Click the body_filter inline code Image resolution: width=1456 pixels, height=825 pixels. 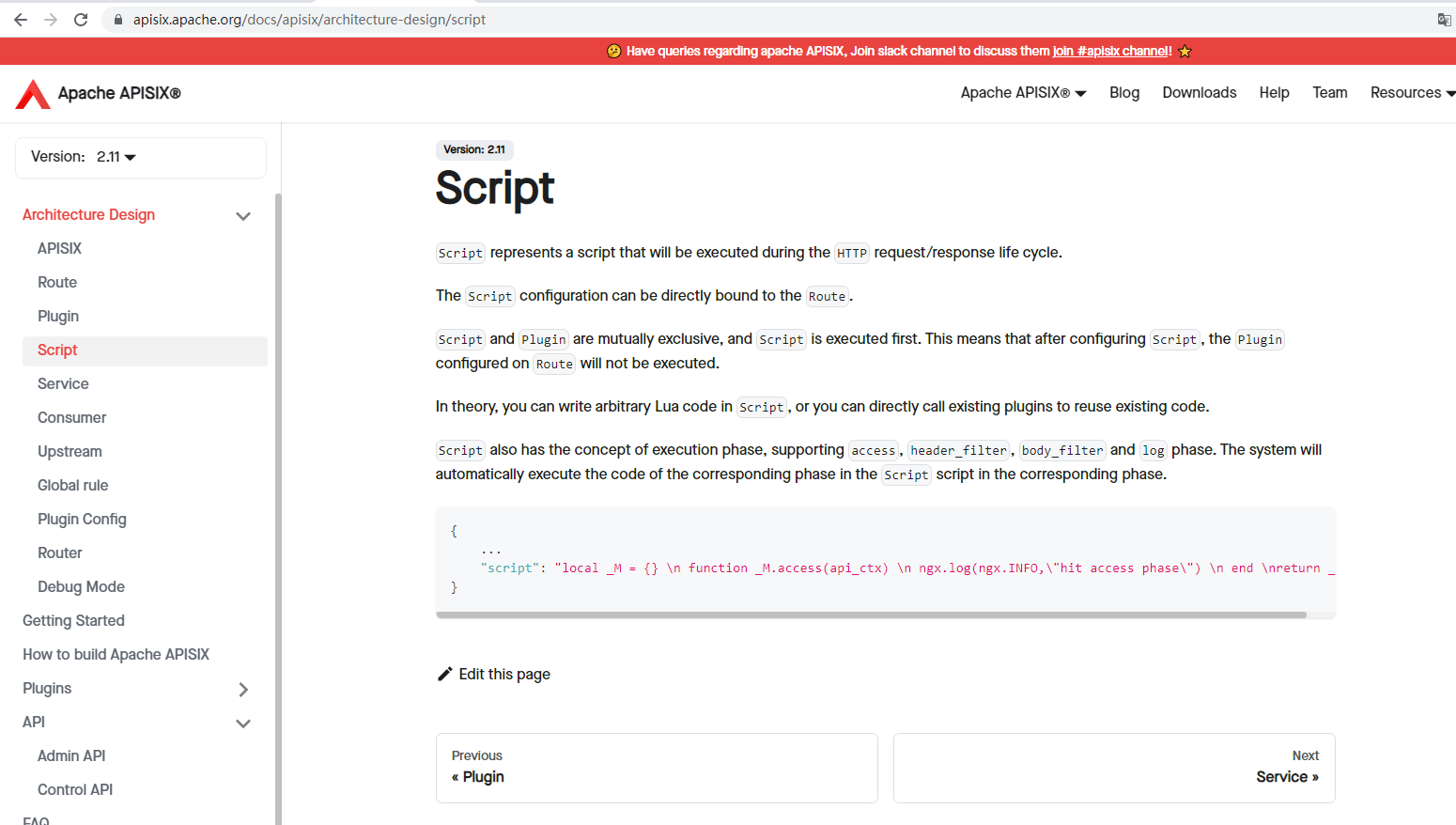[x=1062, y=450]
